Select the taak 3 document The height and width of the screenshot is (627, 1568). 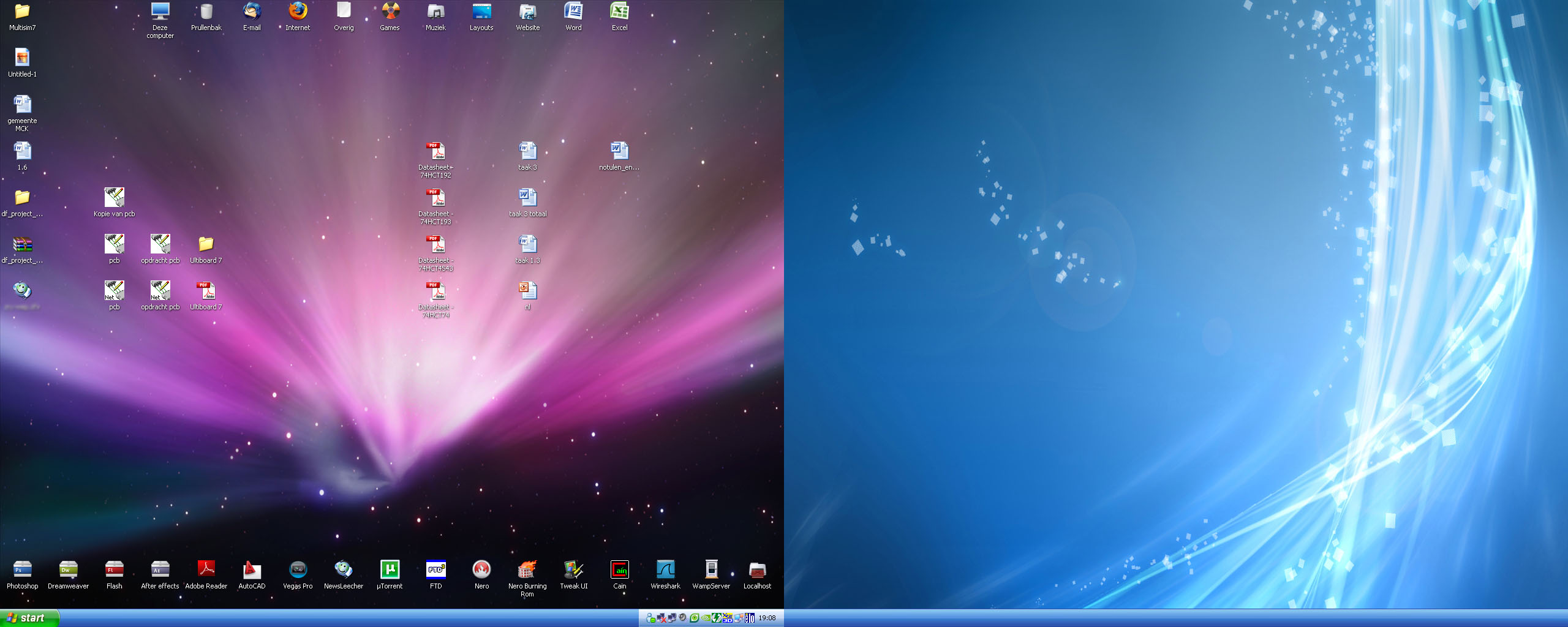(x=527, y=156)
